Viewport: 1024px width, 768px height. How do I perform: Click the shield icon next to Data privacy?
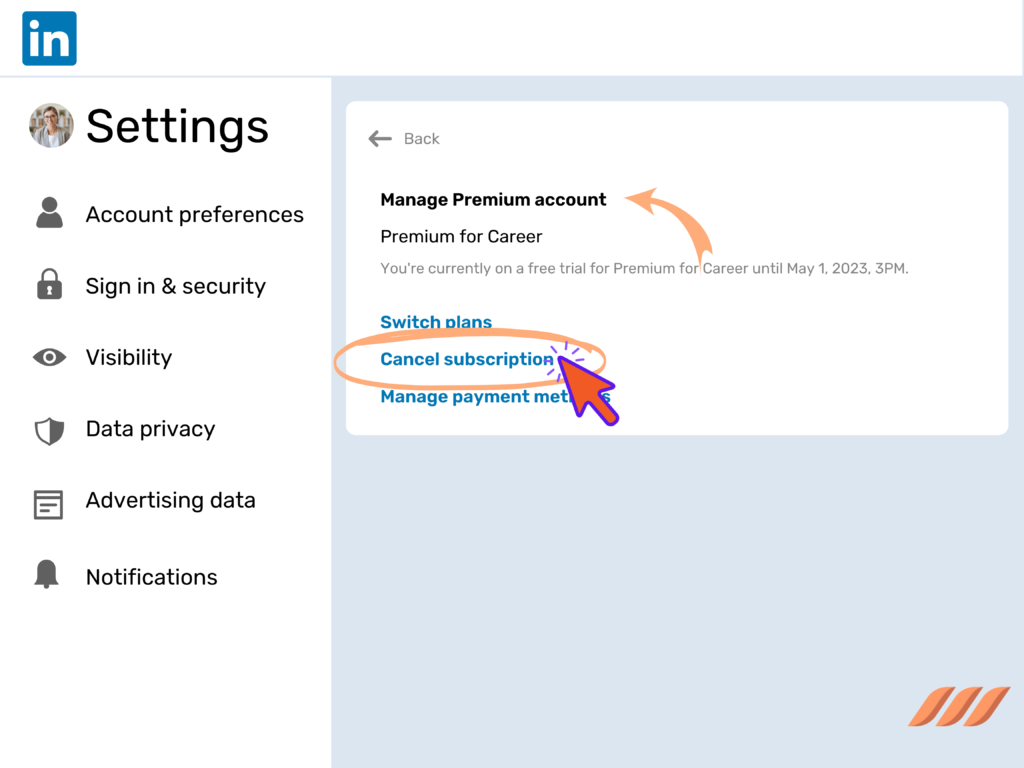pyautogui.click(x=49, y=429)
